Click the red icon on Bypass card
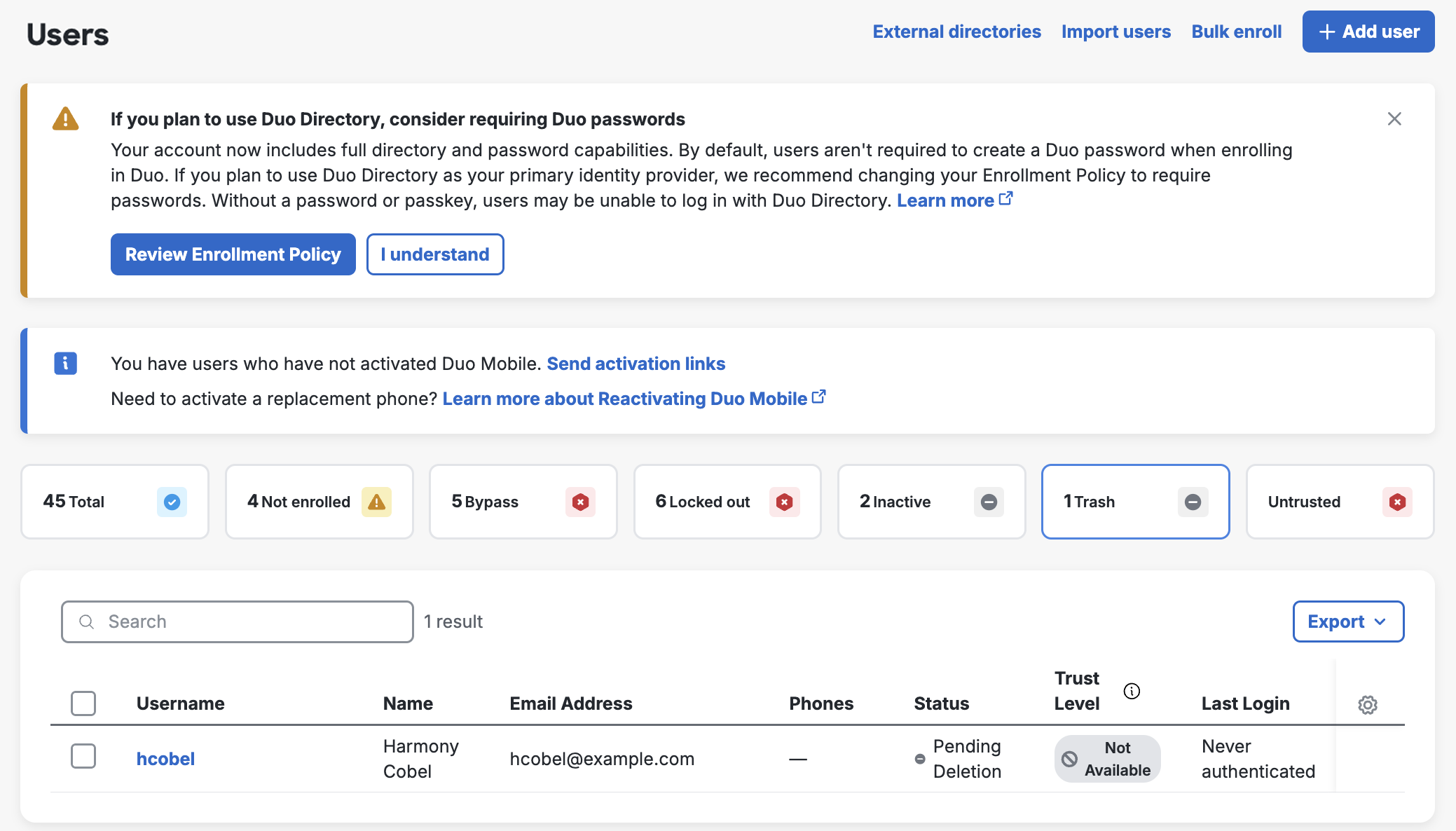 click(580, 502)
